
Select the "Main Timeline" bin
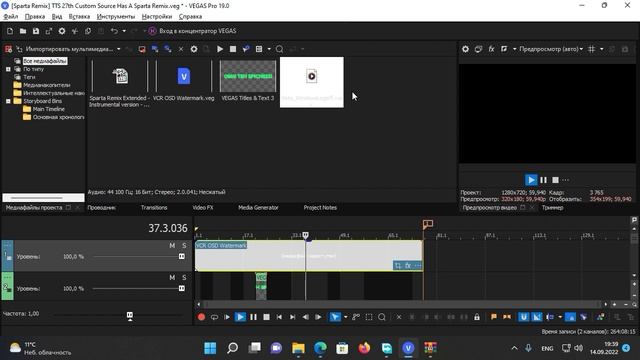click(x=49, y=109)
